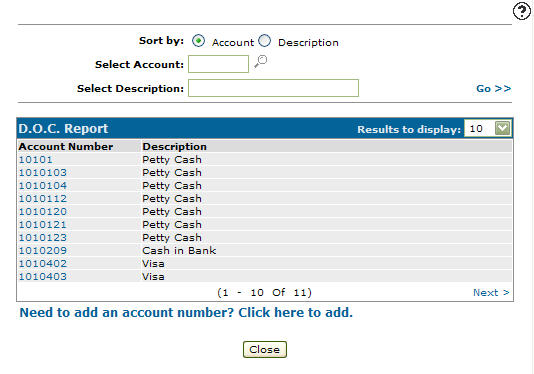
Task: Click the Select Description input field
Action: point(273,88)
